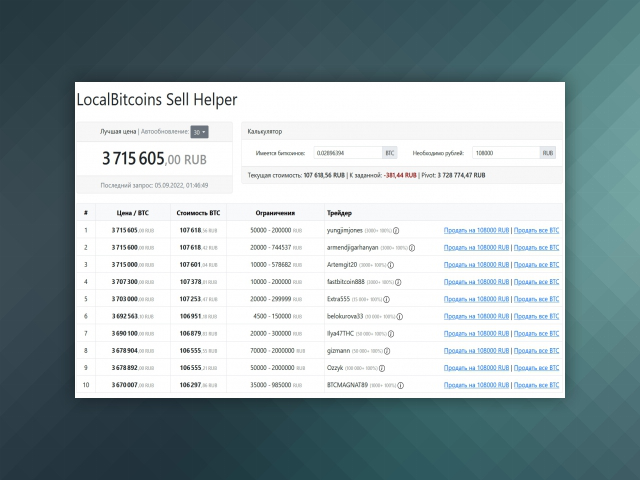Sell all BTC to Artemgit20
Viewport: 640px width, 480px height.
(x=536, y=264)
